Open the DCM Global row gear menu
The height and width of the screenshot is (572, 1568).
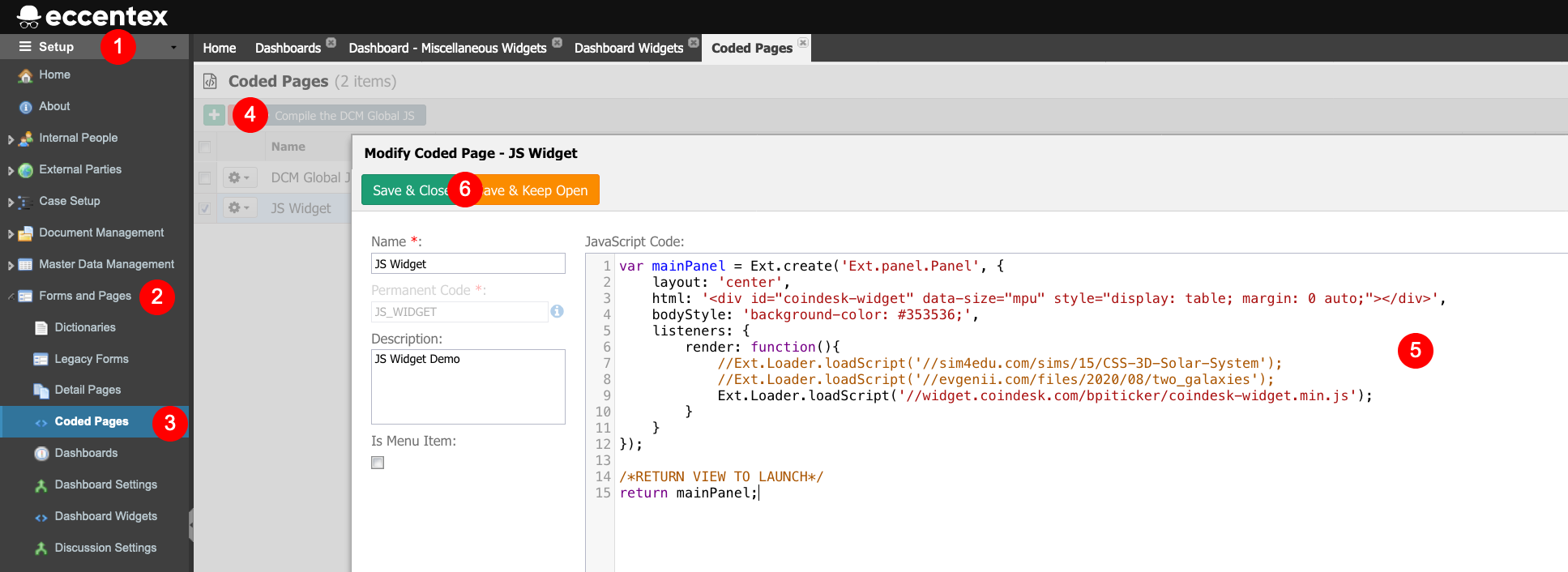point(239,177)
